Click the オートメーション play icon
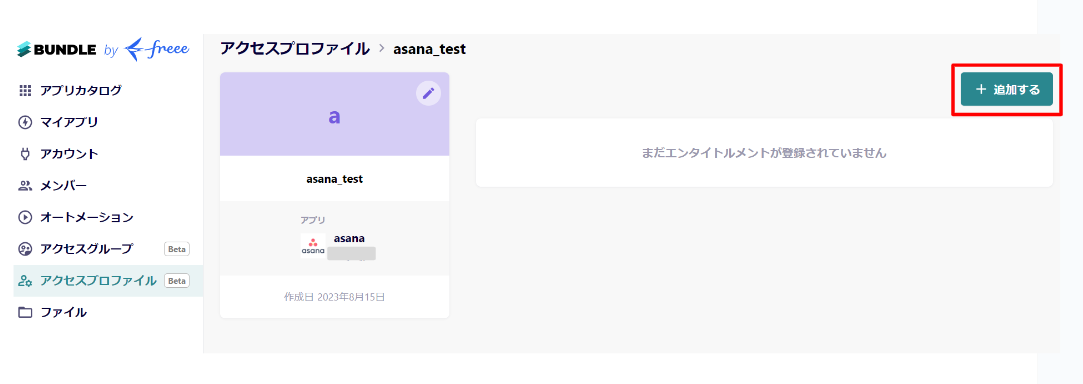 [26, 218]
